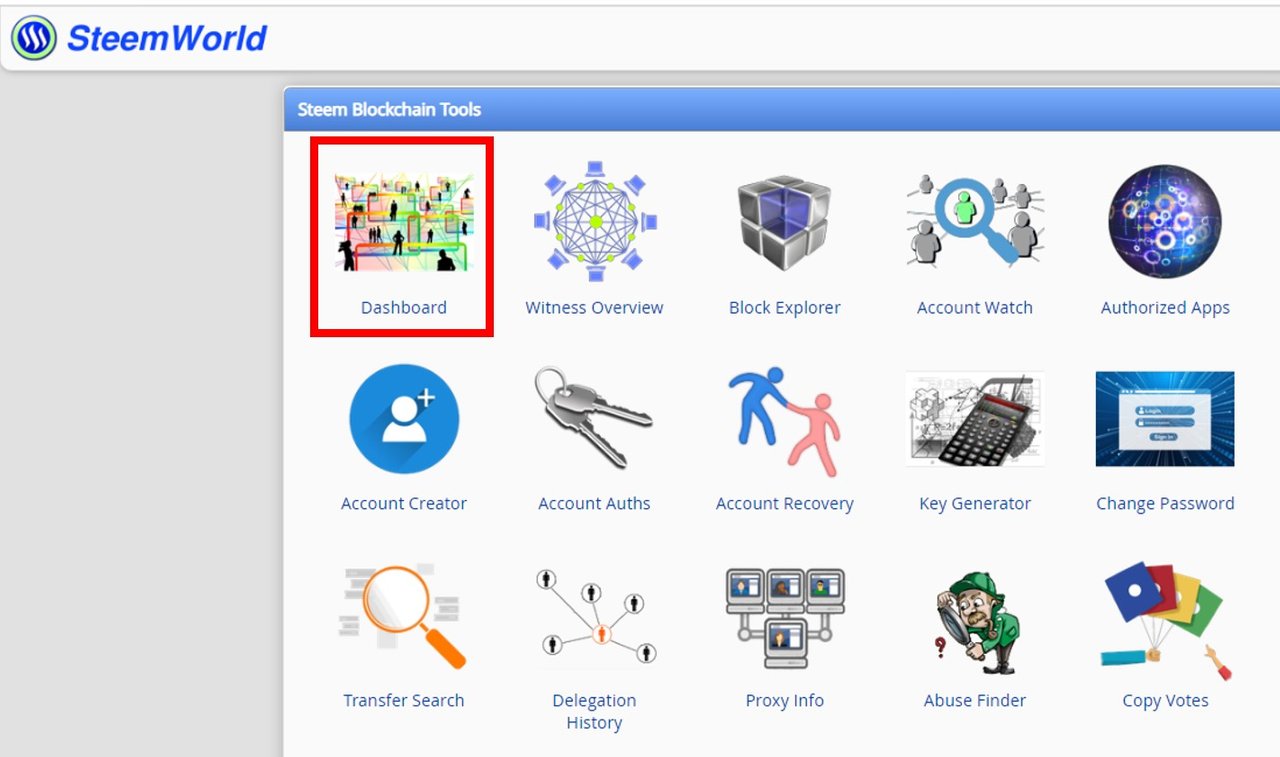Open Proxy Info computers icon
The width and height of the screenshot is (1280, 757).
tap(785, 617)
